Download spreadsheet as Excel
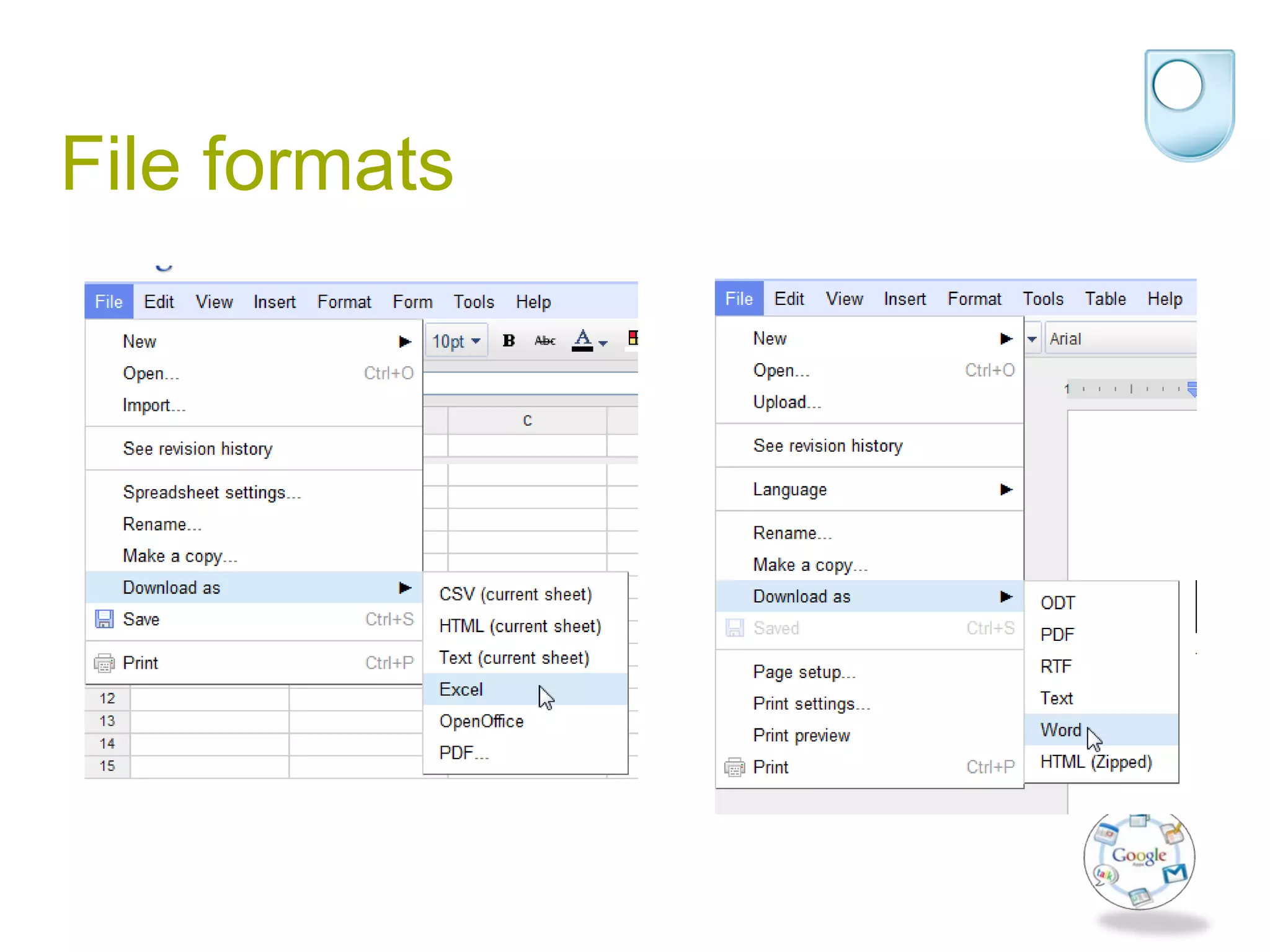This screenshot has height=952, width=1270. pos(525,689)
